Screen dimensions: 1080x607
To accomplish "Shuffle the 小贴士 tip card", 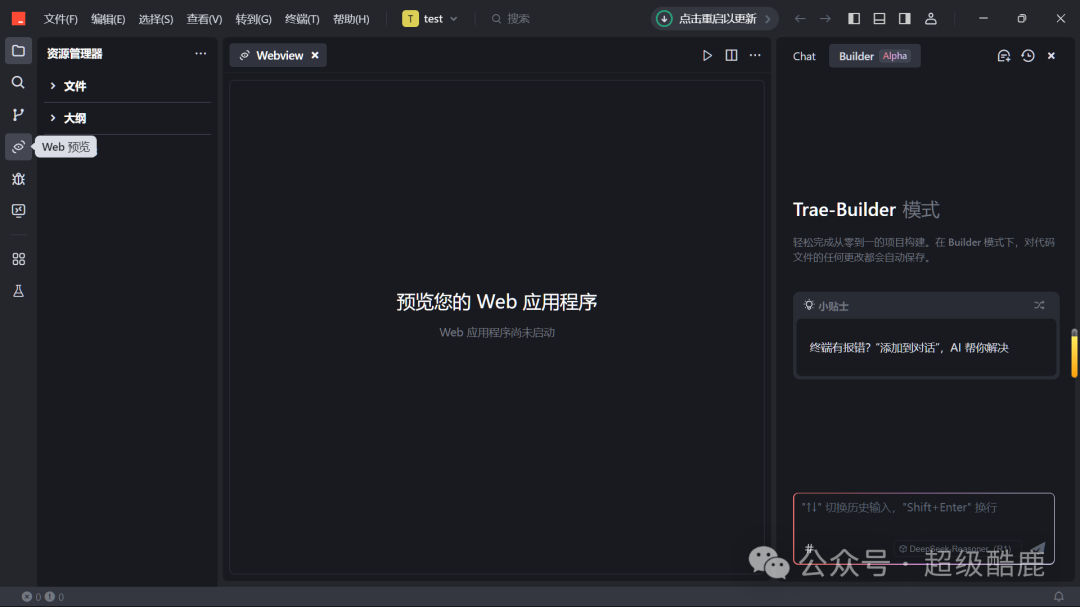I will (x=1039, y=305).
